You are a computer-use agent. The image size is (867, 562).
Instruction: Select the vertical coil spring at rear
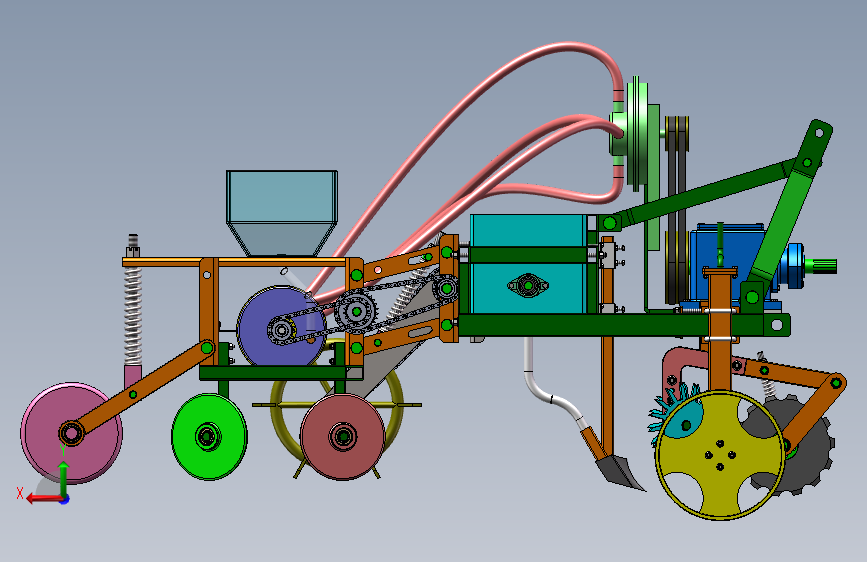(133, 316)
